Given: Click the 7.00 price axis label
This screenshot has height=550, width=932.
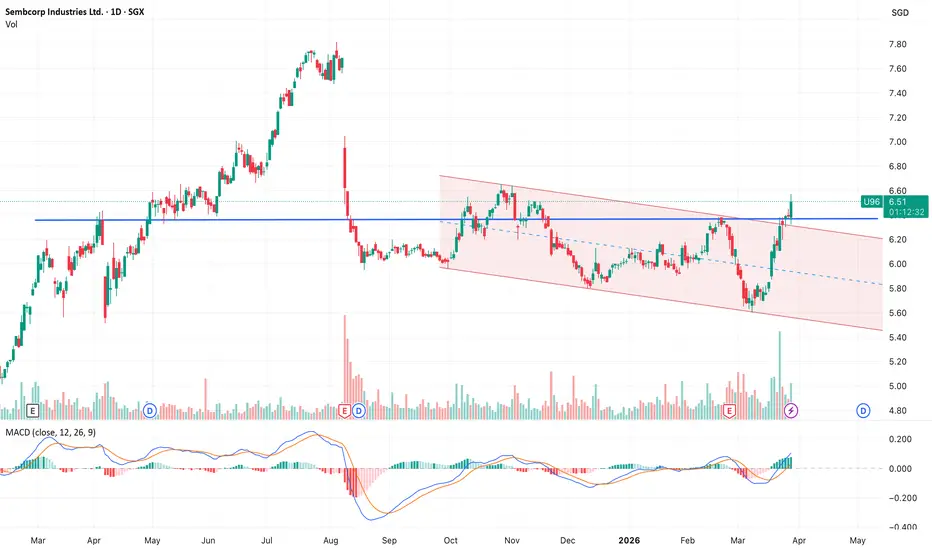Looking at the screenshot, I should point(897,142).
